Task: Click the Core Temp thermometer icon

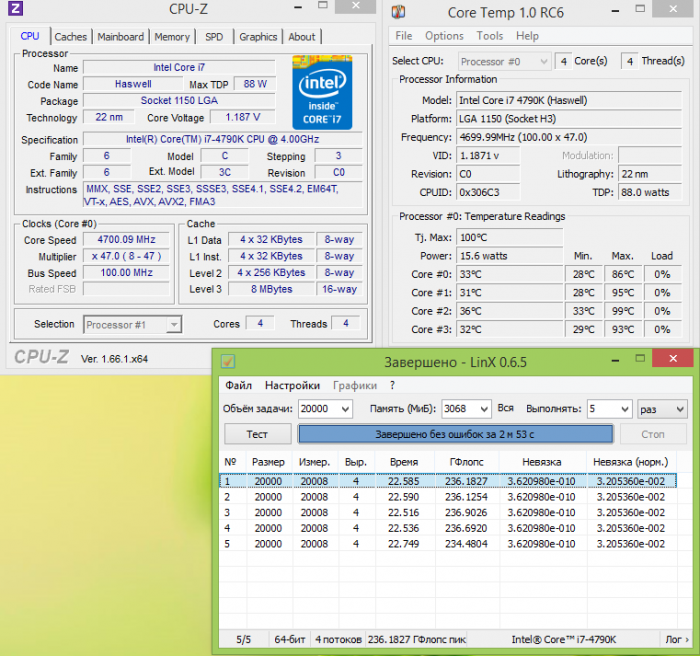Action: 399,12
